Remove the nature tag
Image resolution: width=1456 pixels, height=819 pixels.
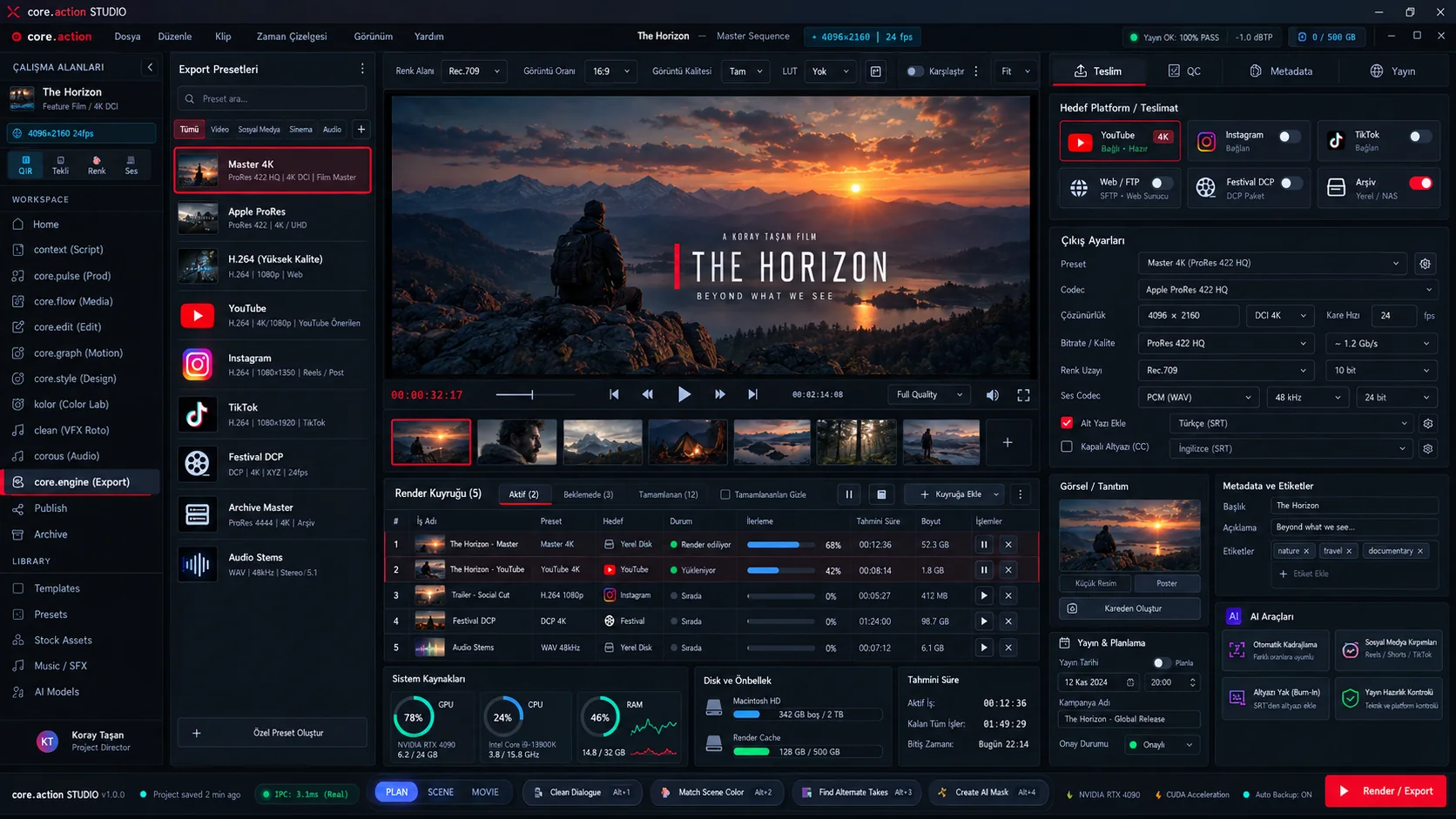(x=1306, y=551)
